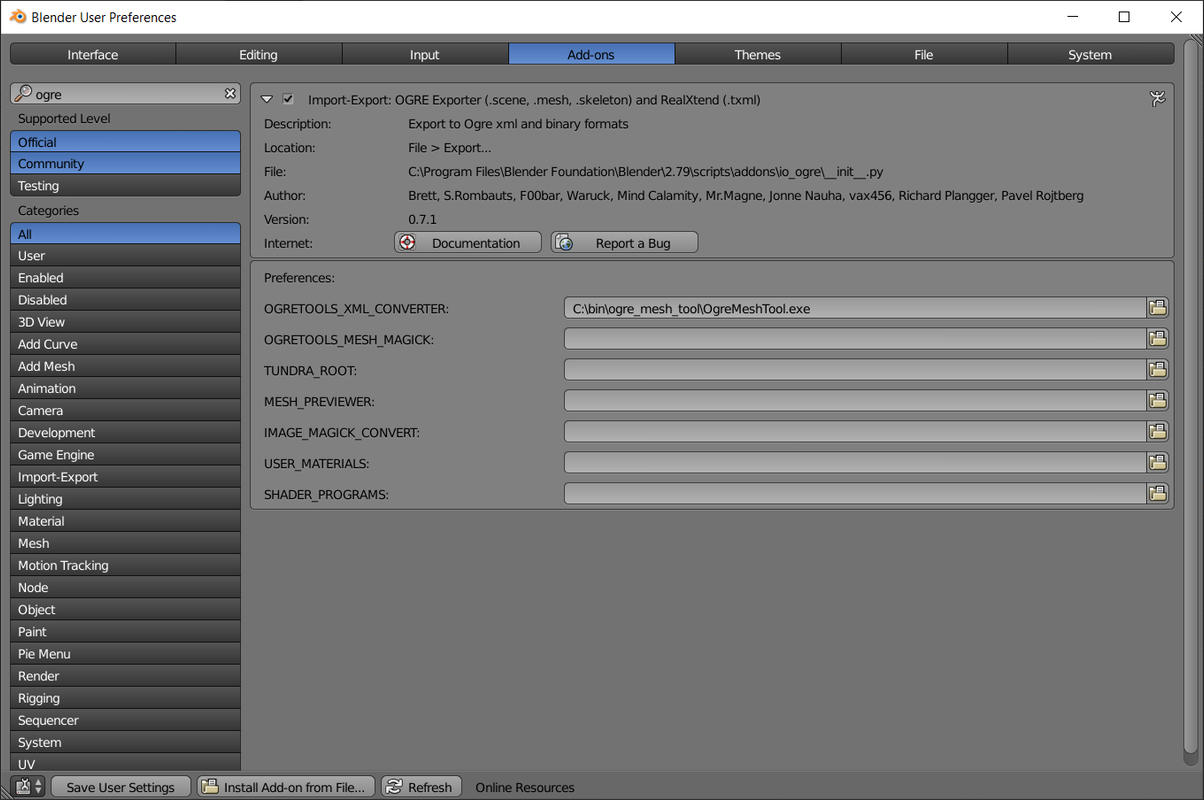
Task: Select the Camera category
Action: pyautogui.click(x=126, y=411)
